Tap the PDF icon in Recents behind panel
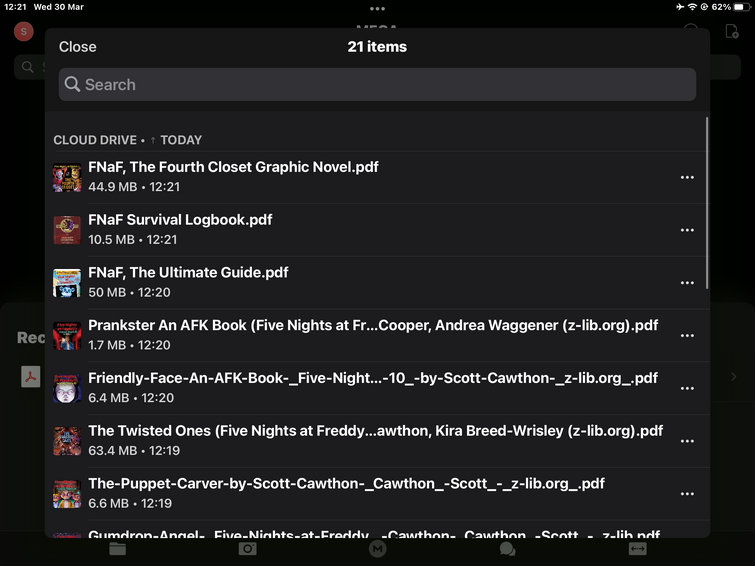Viewport: 755px width, 566px height. 31,377
